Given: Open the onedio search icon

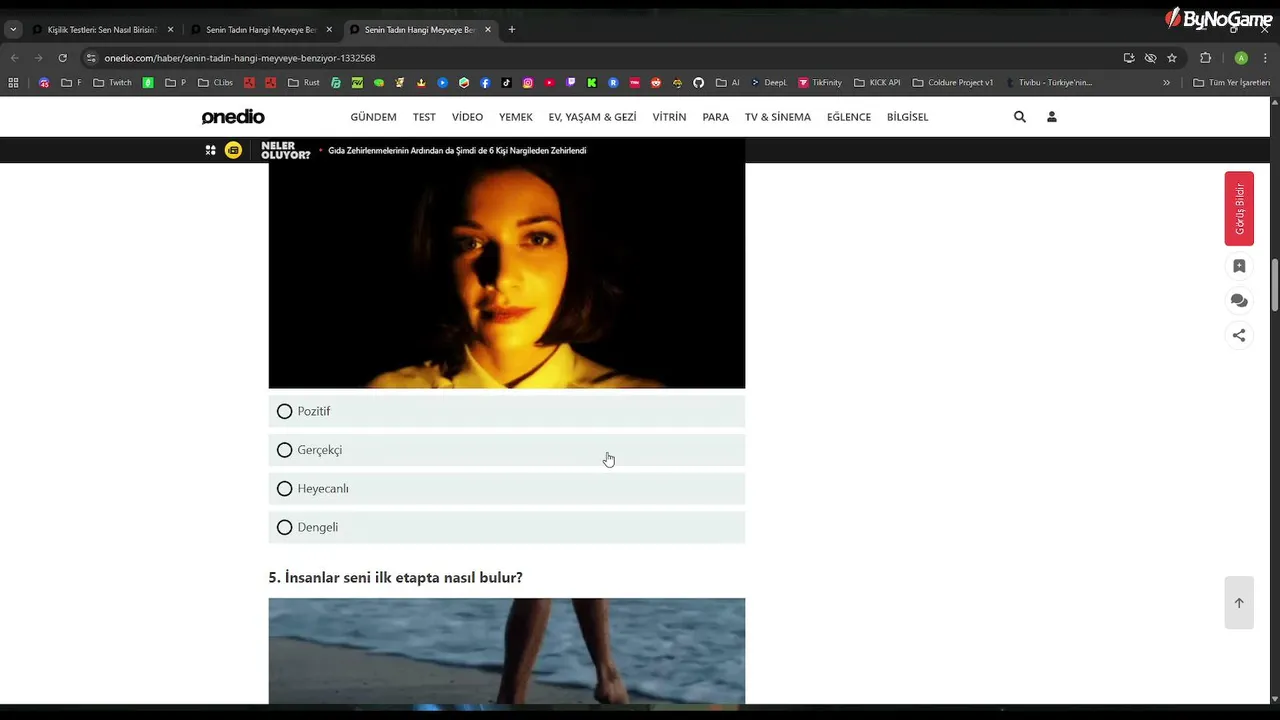Looking at the screenshot, I should pyautogui.click(x=1020, y=117).
